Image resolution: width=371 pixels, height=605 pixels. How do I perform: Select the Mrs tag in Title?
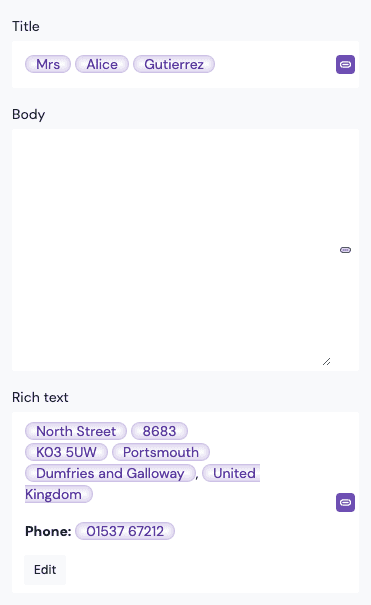pos(48,64)
